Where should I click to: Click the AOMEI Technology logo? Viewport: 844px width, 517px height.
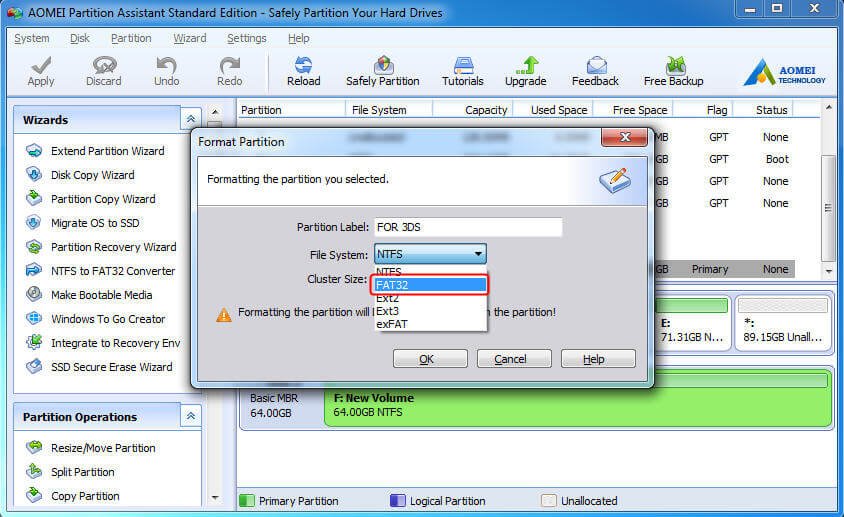coord(785,73)
